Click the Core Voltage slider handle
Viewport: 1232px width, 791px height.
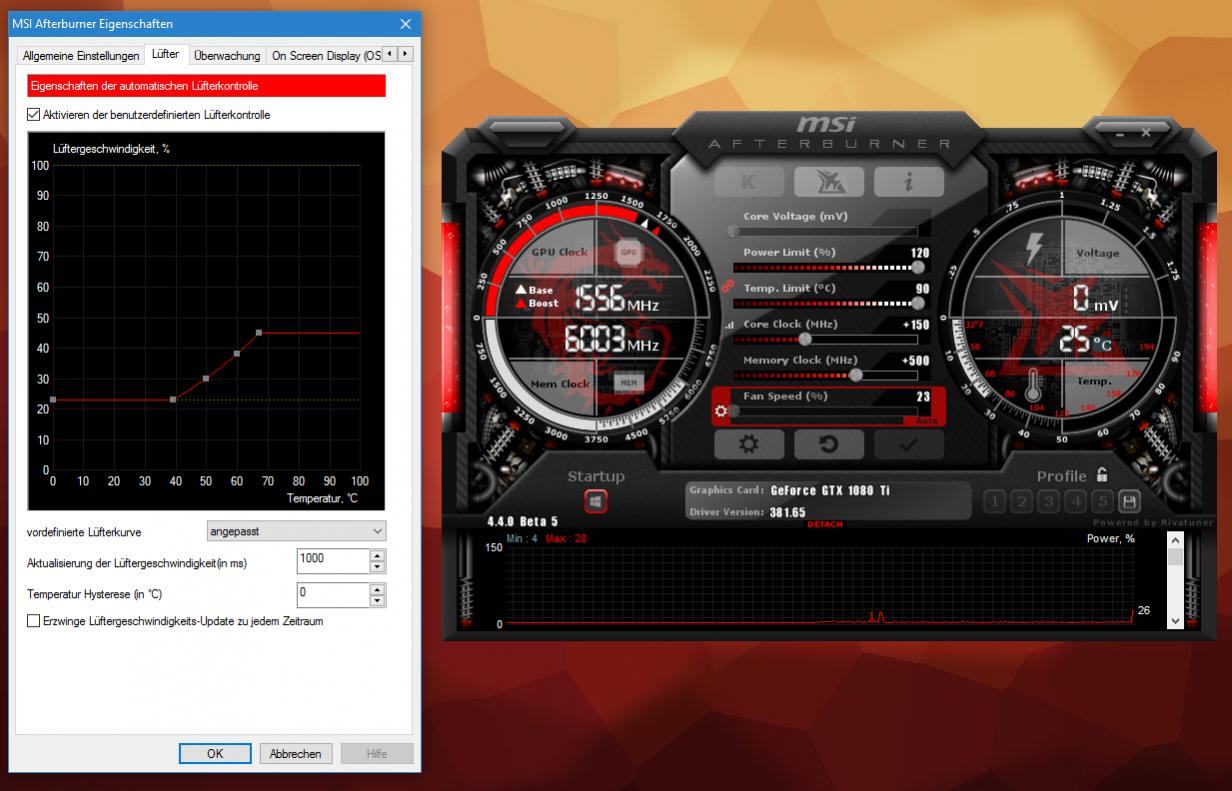coord(733,231)
